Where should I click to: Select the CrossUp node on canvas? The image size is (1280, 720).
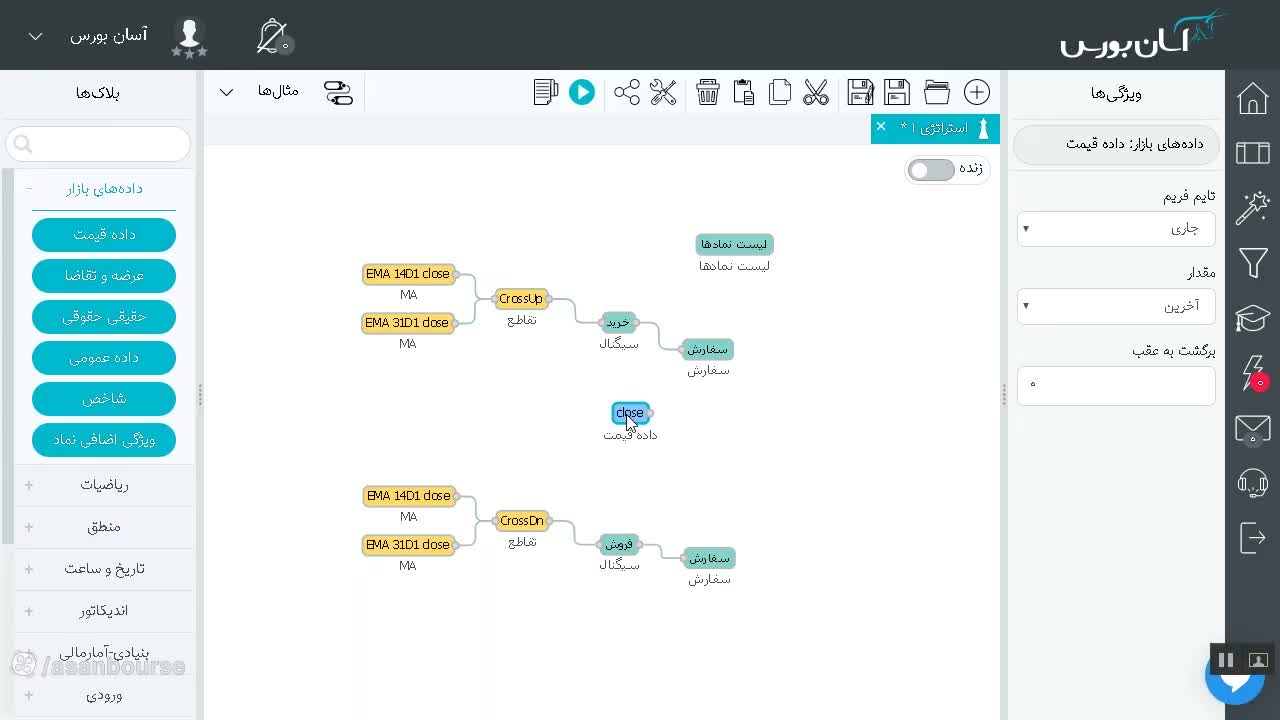click(x=521, y=299)
